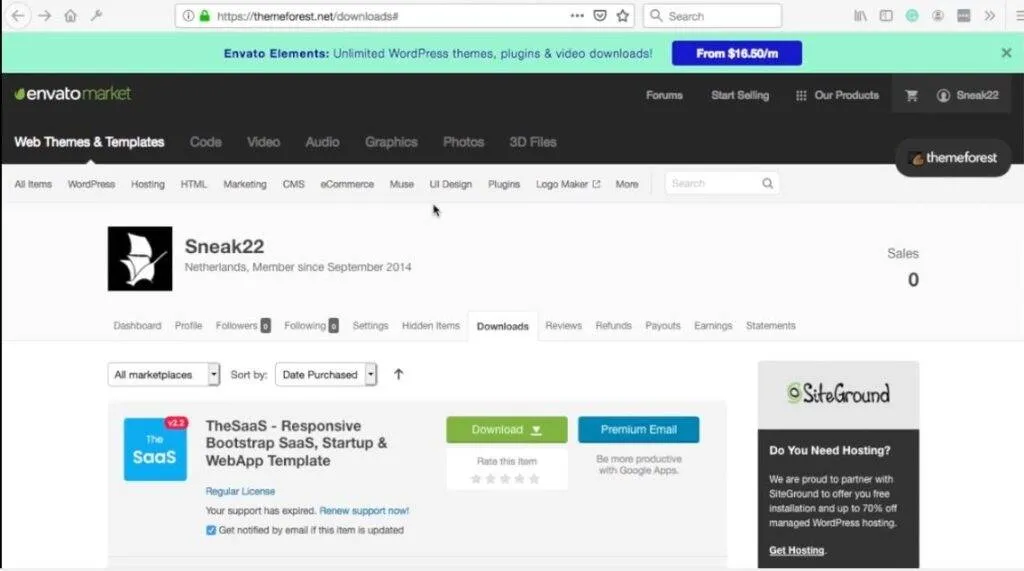Image resolution: width=1024 pixels, height=571 pixels.
Task: Open the Refunds tab
Action: (x=613, y=325)
